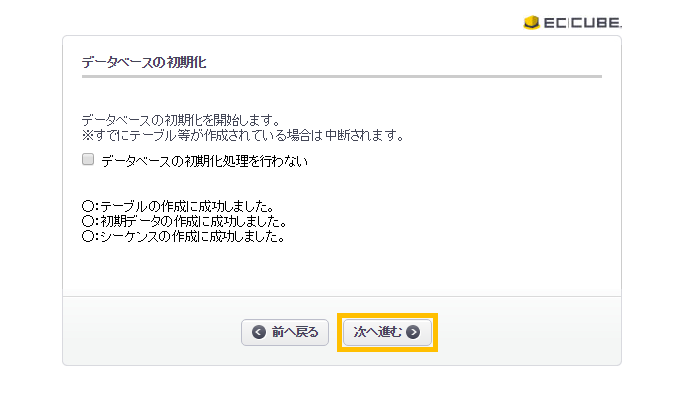Click the left arrow icon in 前へ戻る

[x=259, y=332]
